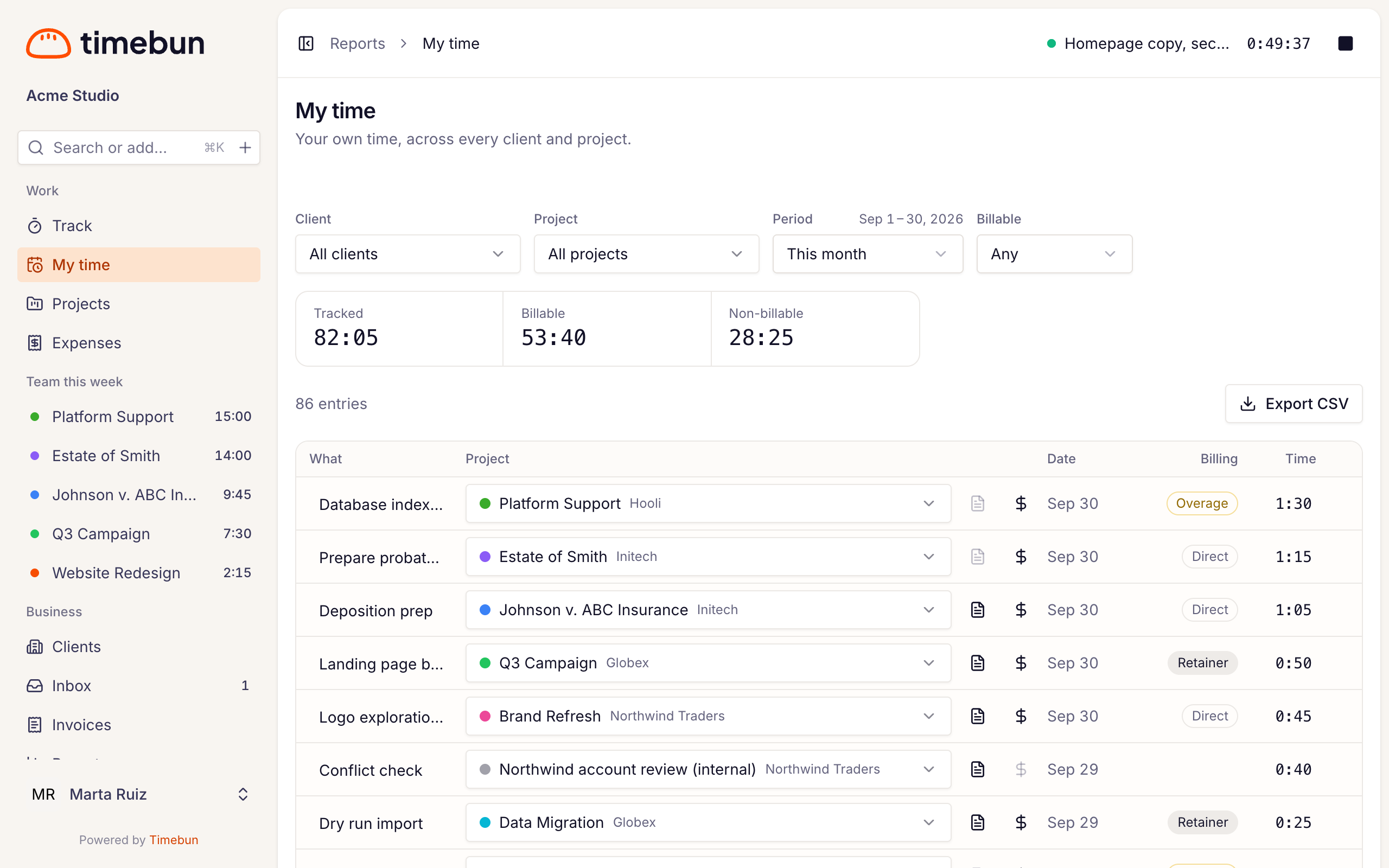Change project for Platform Support Hooli entry
1389x868 pixels.
coord(708,503)
